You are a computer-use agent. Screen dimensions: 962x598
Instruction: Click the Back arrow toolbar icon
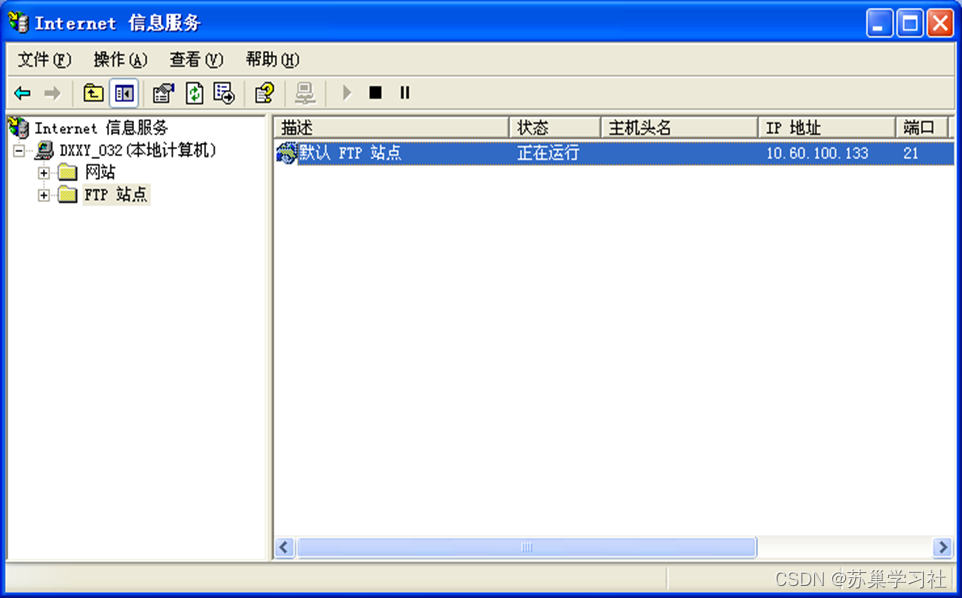click(x=23, y=93)
